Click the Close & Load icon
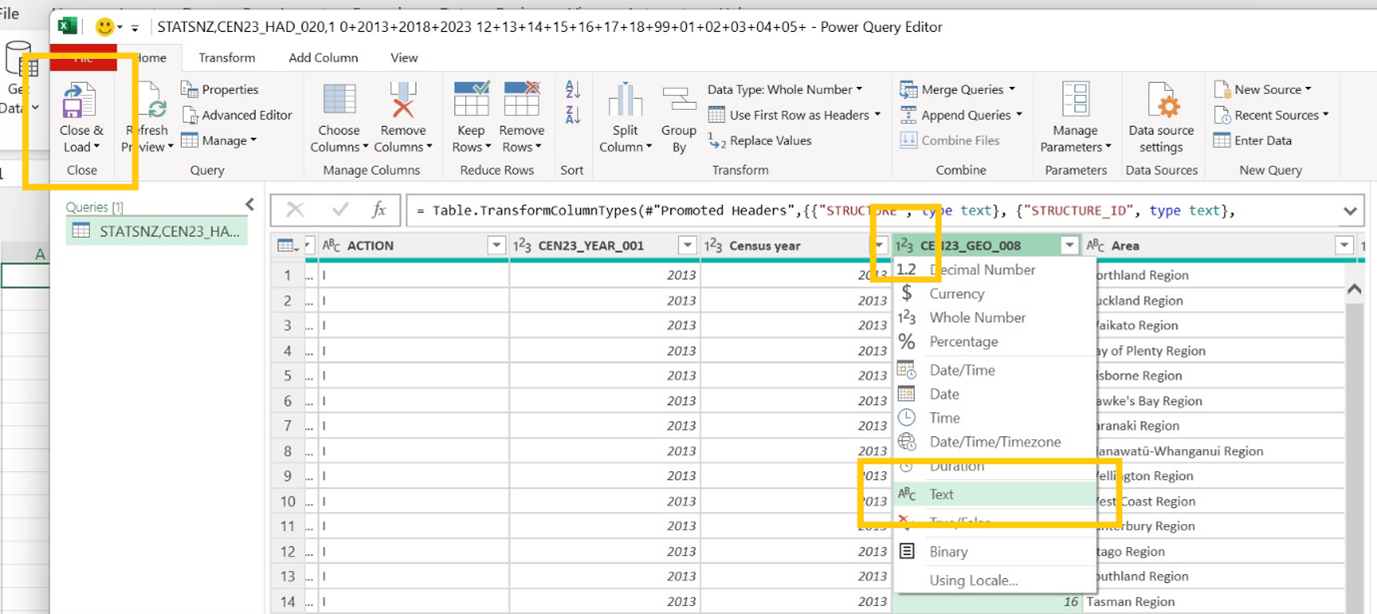The height and width of the screenshot is (614, 1377). (x=79, y=102)
